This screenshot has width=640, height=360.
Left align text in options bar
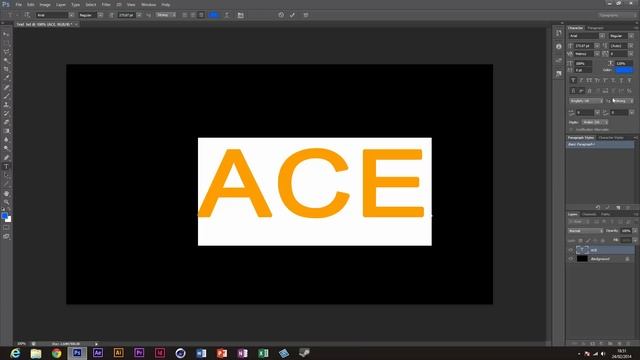coord(184,15)
